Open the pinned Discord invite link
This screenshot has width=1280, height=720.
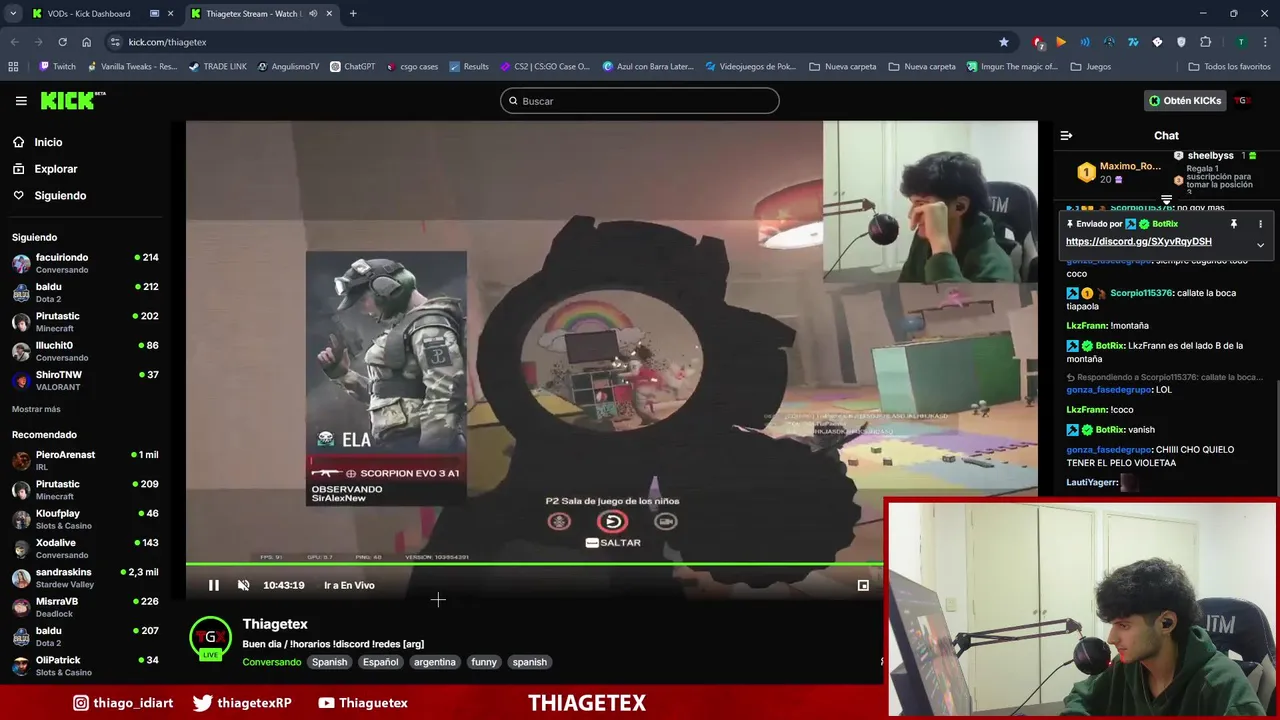[x=1138, y=241]
